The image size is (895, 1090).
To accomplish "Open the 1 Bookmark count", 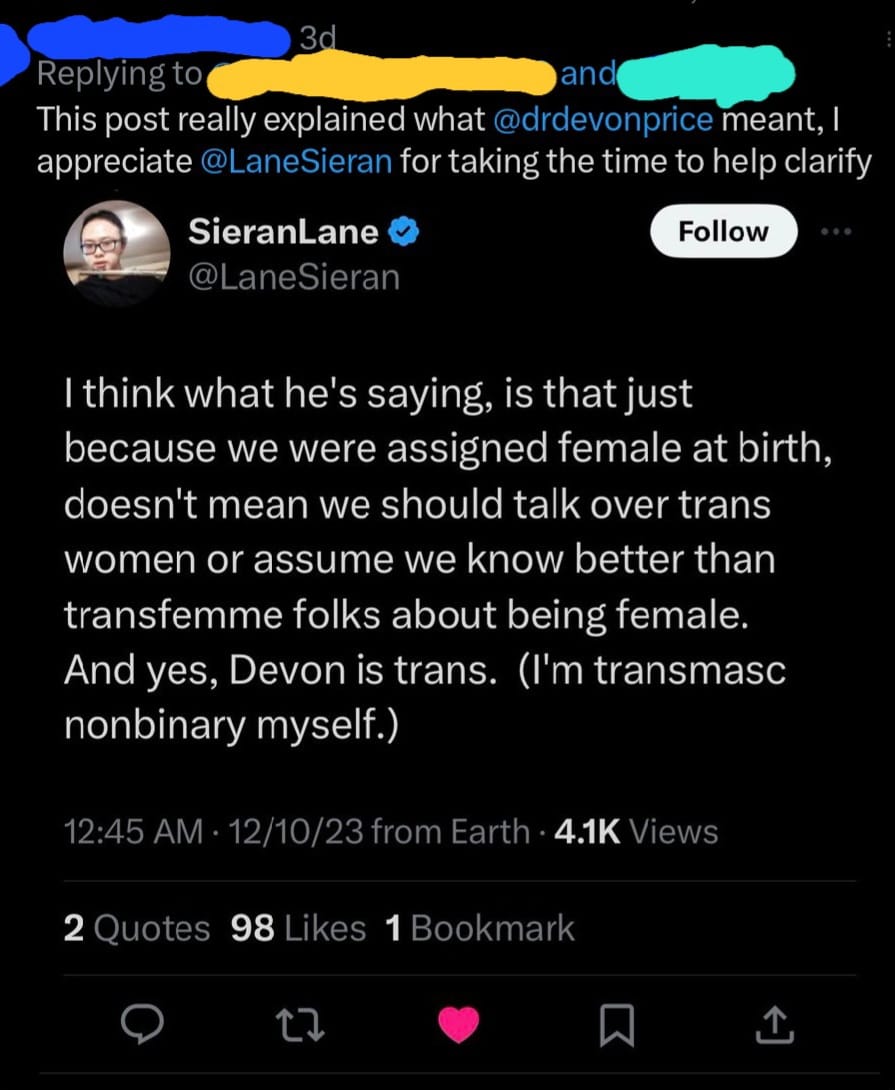I will click(479, 929).
